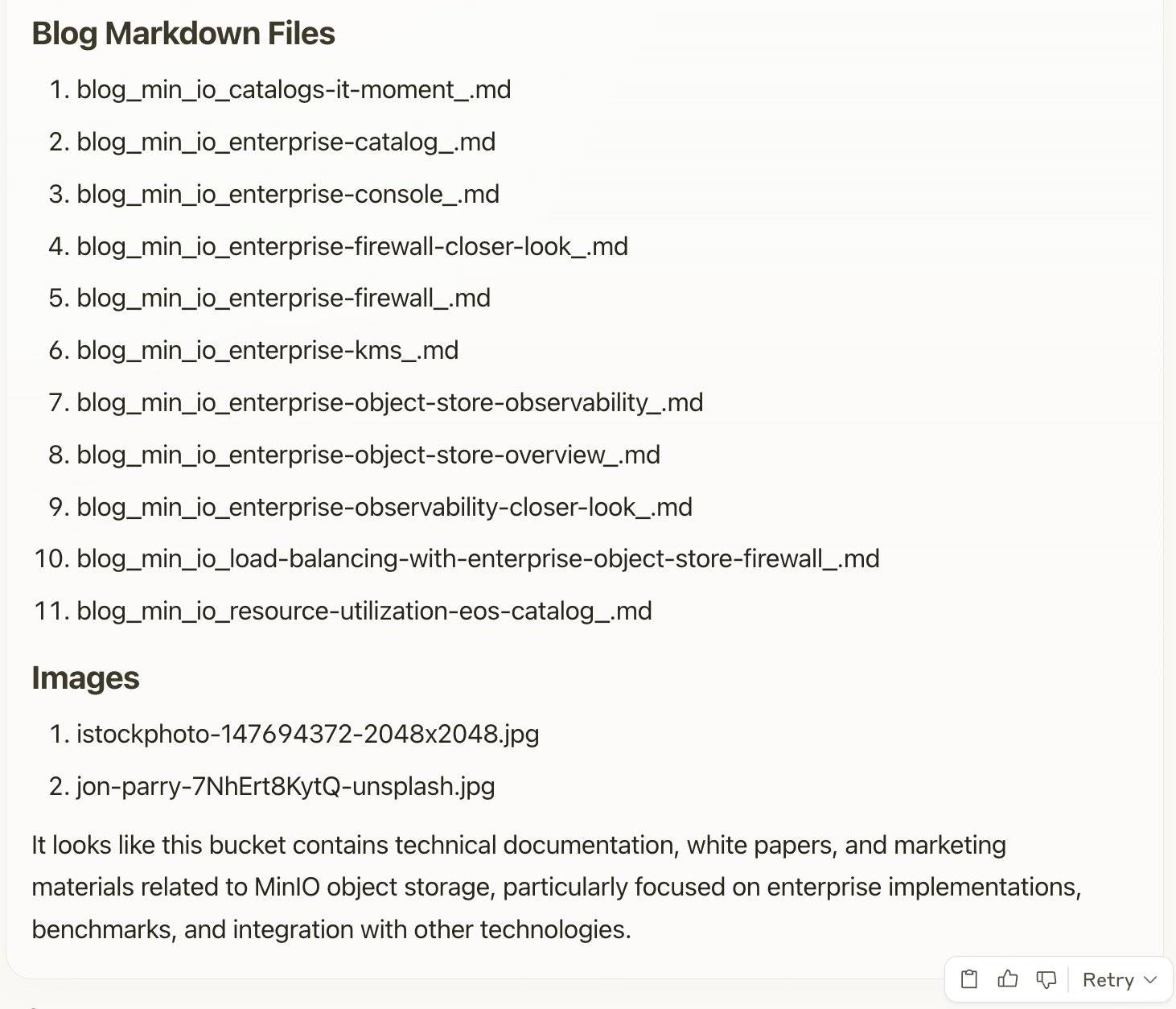Click jon-parry-7NhErt8KytQ-unsplash.jpg filename

(x=286, y=786)
